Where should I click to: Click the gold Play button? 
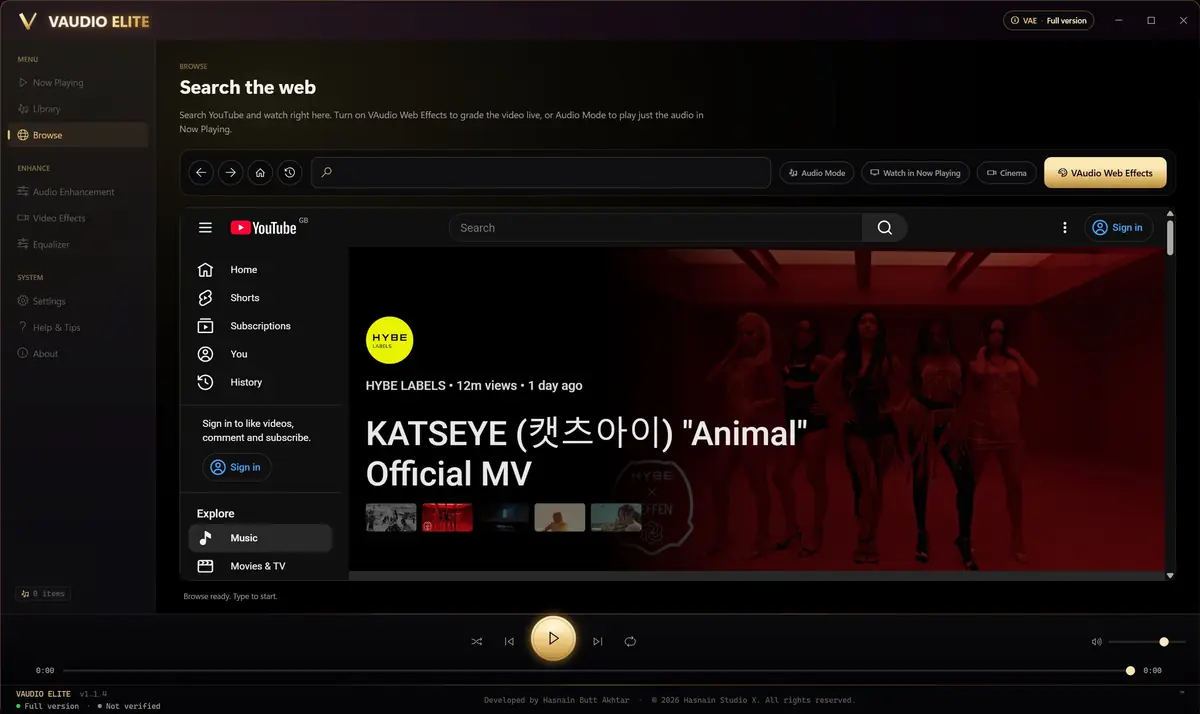553,639
